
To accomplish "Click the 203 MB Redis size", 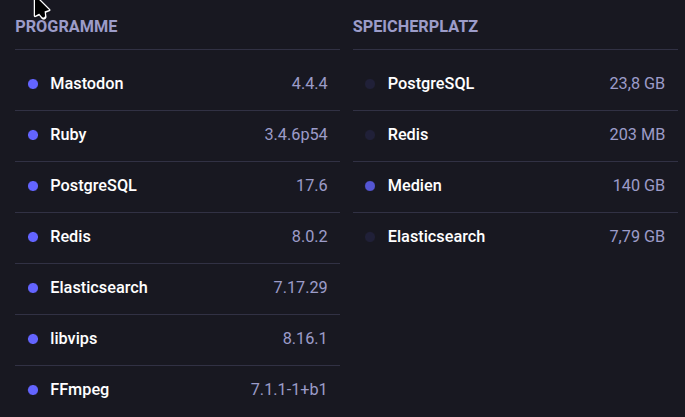I will (637, 135).
